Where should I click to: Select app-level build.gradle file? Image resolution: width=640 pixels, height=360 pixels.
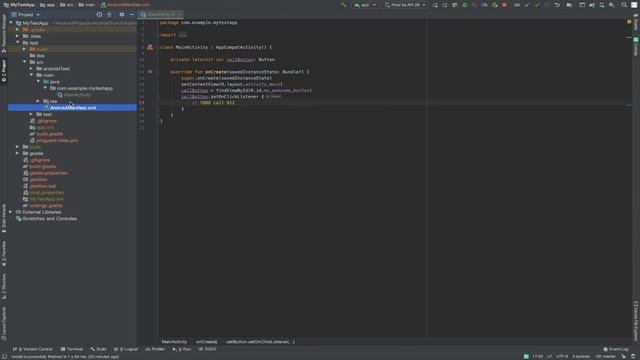46,134
